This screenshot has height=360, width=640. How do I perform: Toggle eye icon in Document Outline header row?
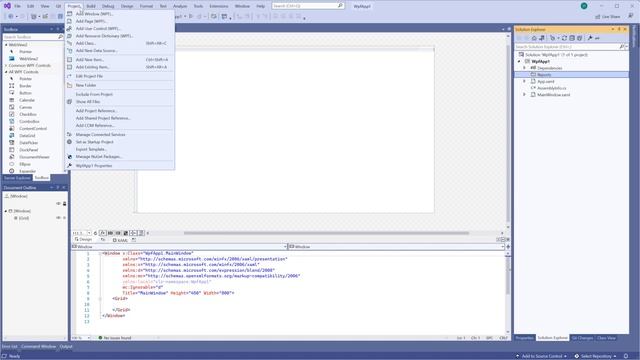tap(58, 204)
